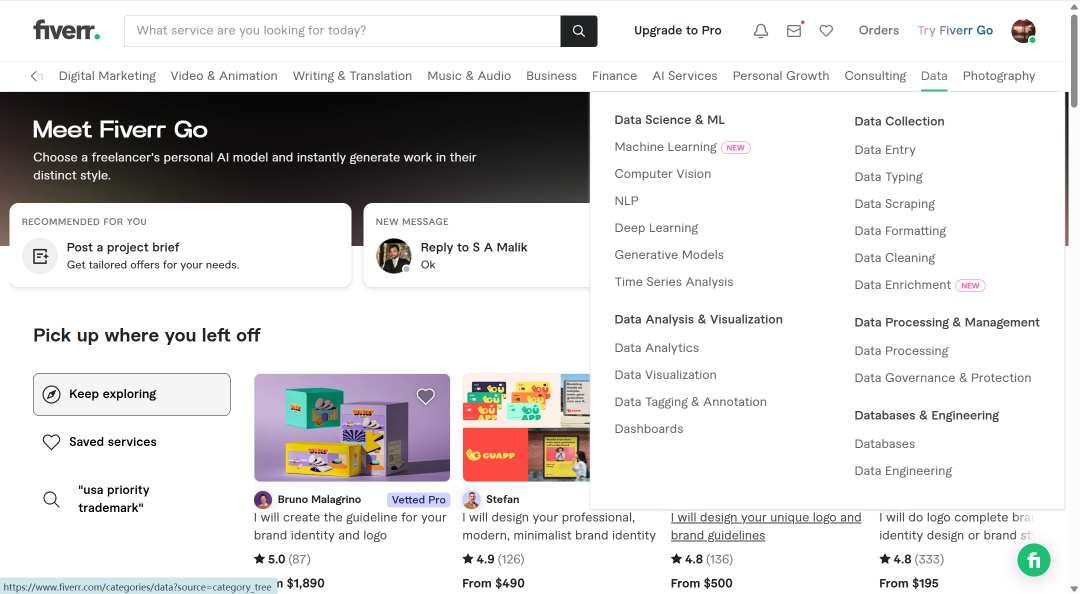
Task: Open "usa priority trademark" recent search
Action: pos(114,499)
